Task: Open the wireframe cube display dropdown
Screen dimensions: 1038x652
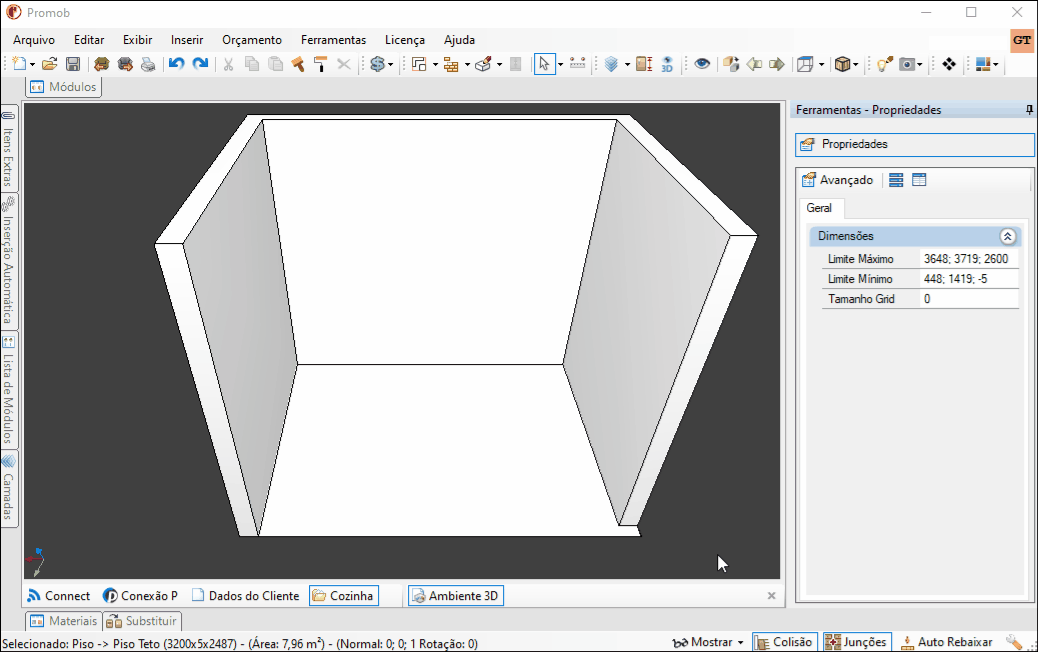Action: 822,65
